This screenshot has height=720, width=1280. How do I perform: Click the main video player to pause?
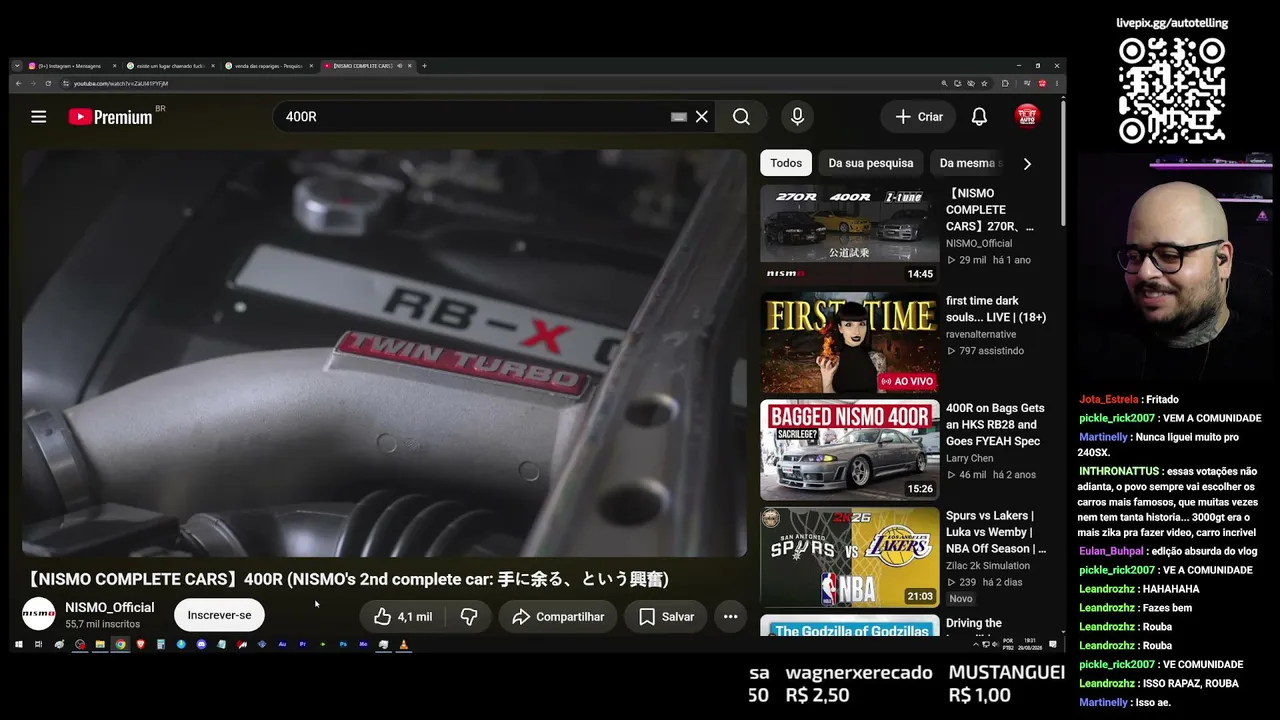384,353
